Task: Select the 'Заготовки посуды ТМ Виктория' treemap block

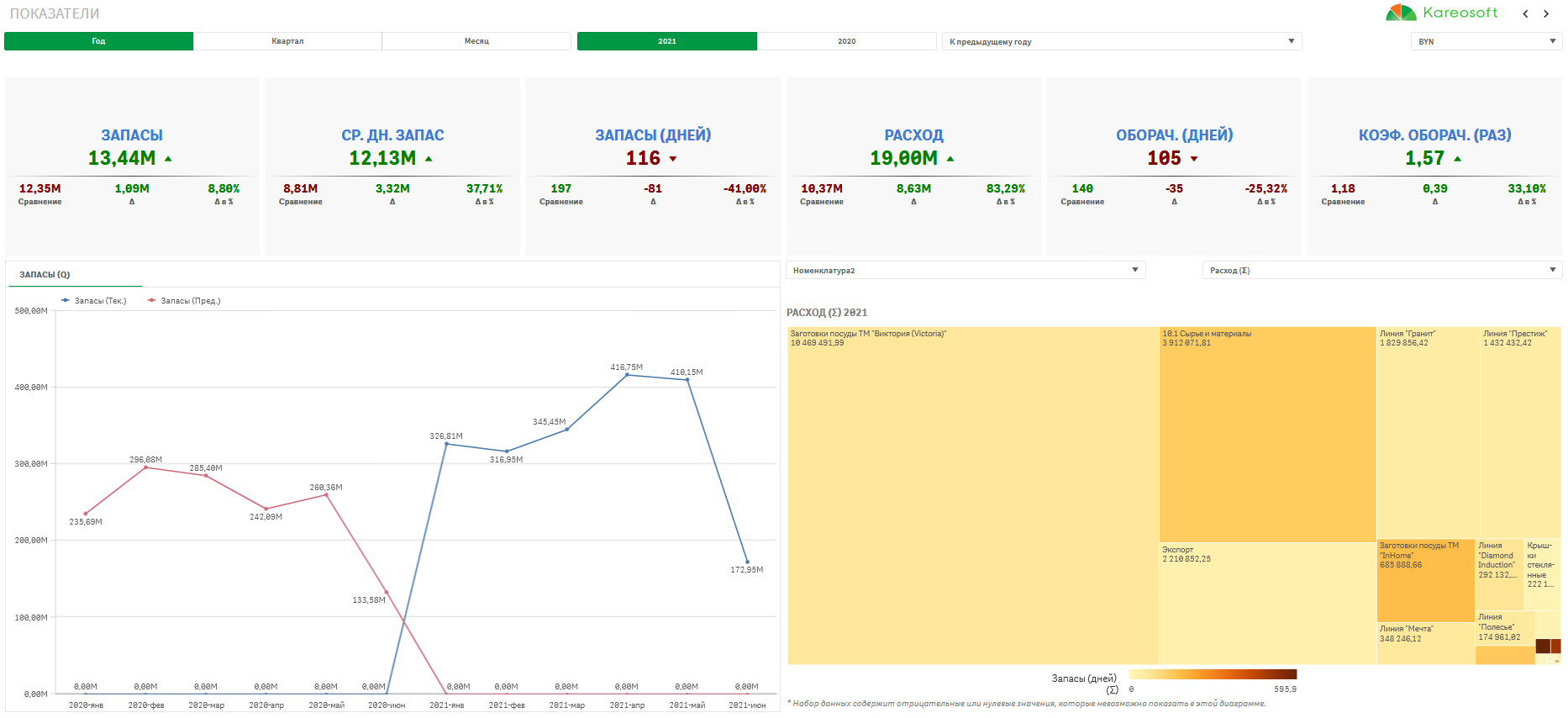Action: (x=972, y=496)
